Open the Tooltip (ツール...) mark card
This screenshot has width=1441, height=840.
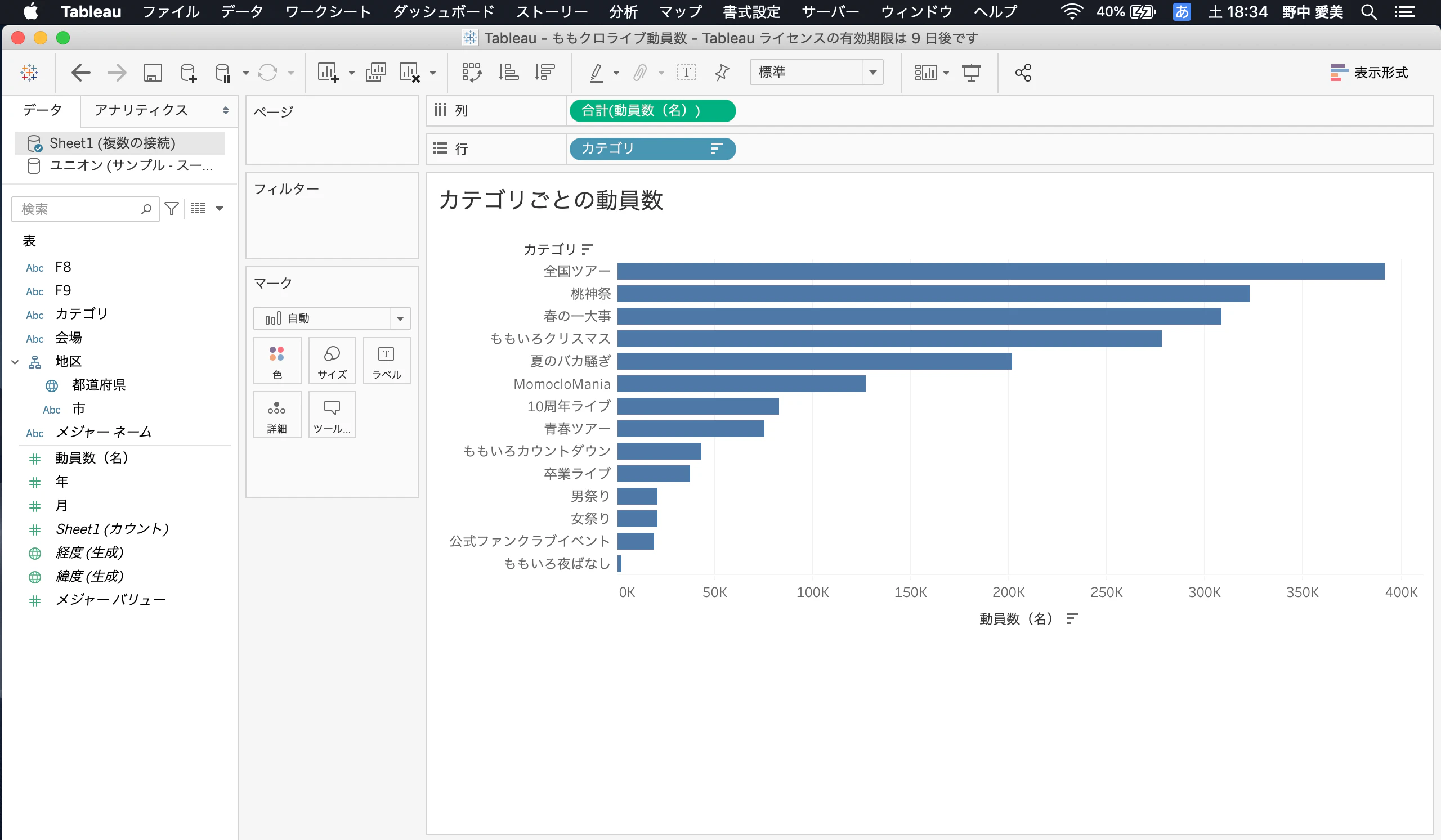click(332, 415)
